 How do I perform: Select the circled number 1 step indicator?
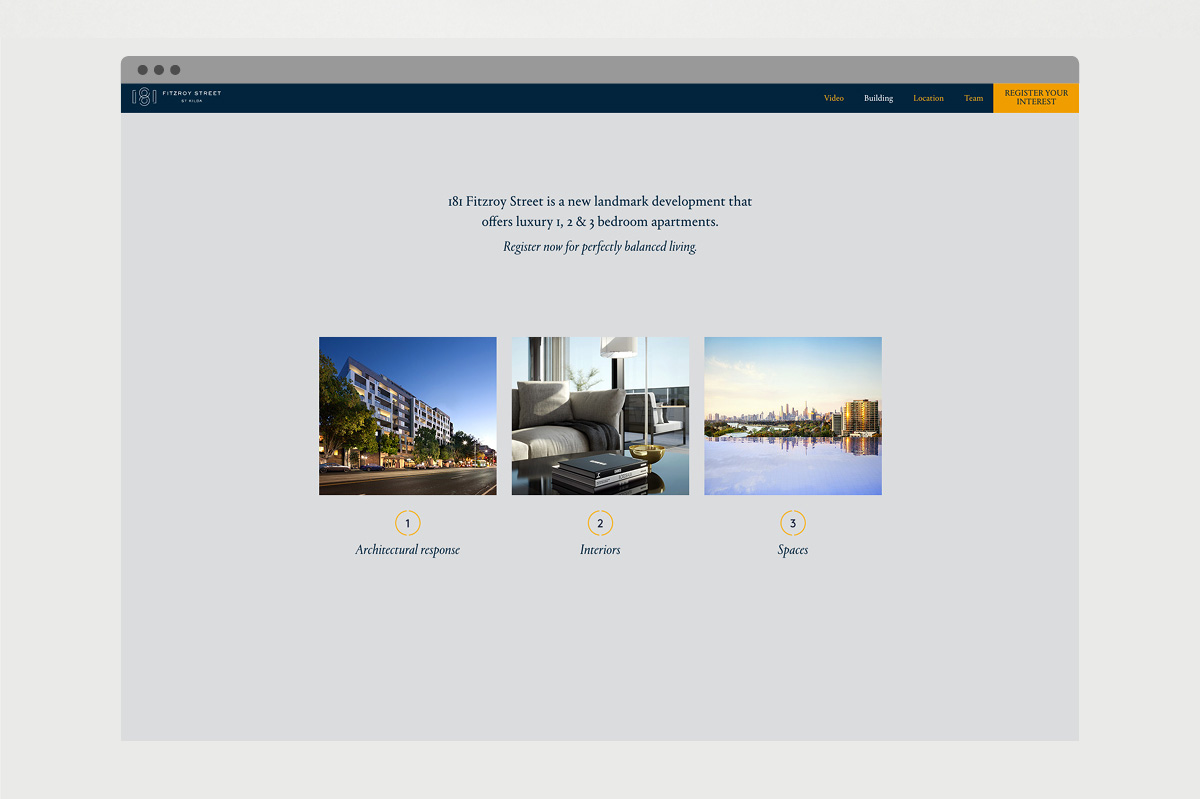(407, 522)
